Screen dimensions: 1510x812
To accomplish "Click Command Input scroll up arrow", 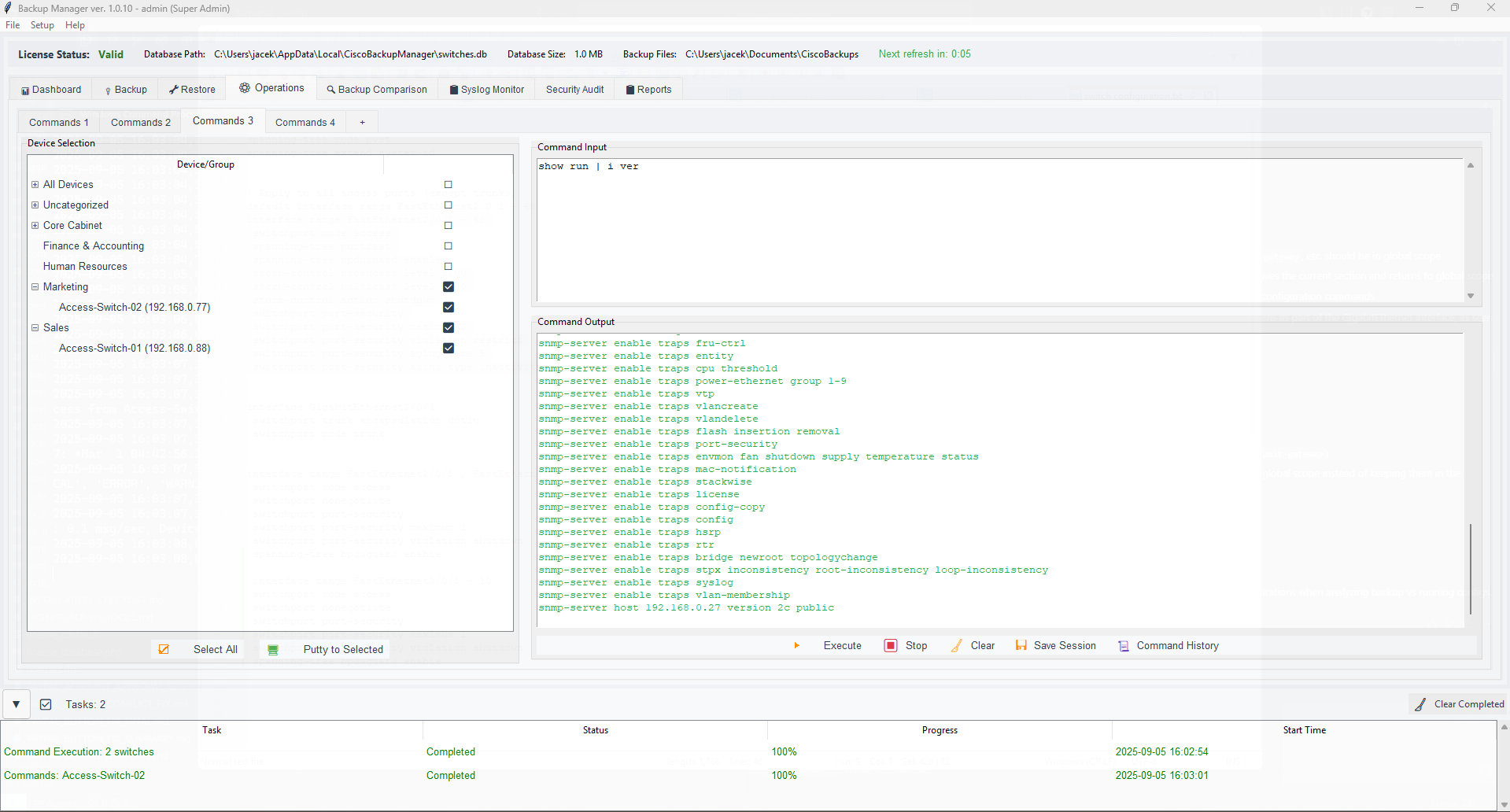I will (x=1471, y=165).
